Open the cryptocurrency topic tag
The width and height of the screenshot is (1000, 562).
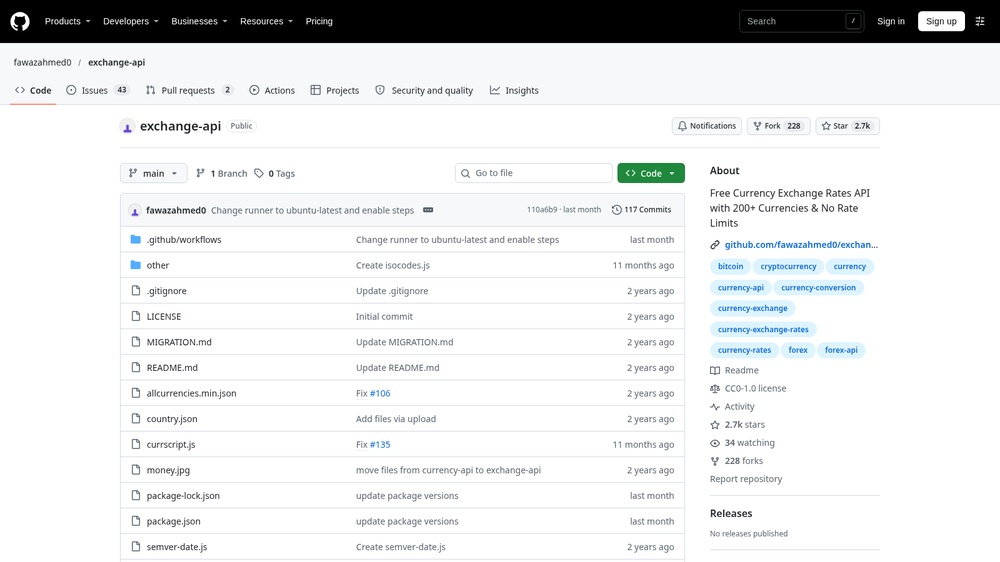click(788, 266)
